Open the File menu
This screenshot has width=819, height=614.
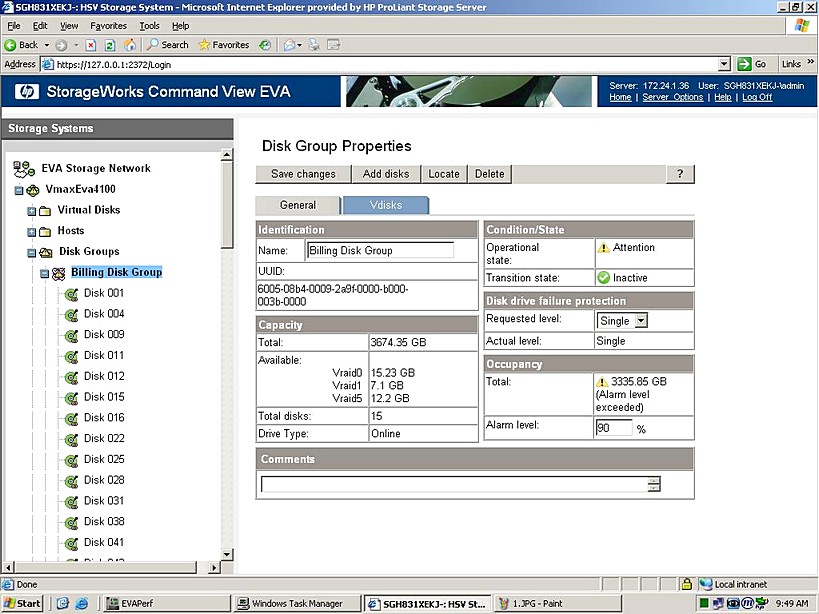coord(14,26)
